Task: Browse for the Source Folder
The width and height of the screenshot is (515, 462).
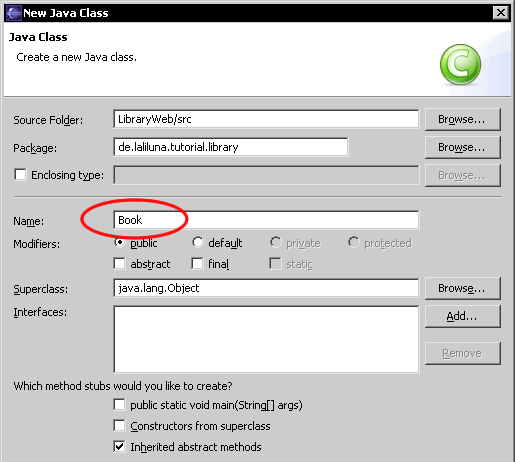Action: click(463, 119)
